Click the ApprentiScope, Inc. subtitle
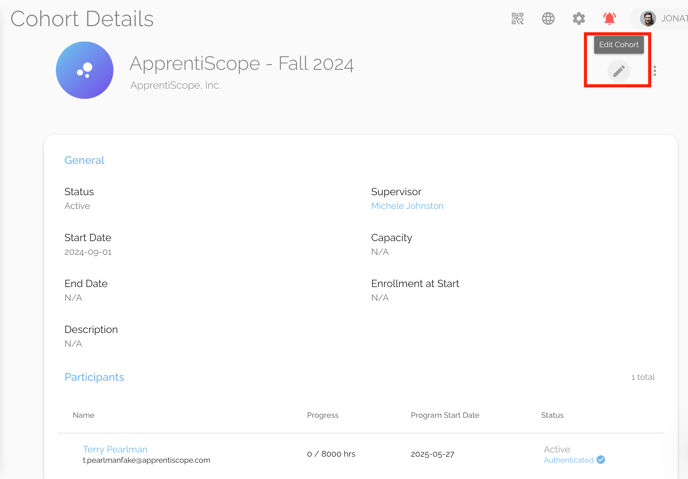The height and width of the screenshot is (479, 688). click(x=175, y=85)
